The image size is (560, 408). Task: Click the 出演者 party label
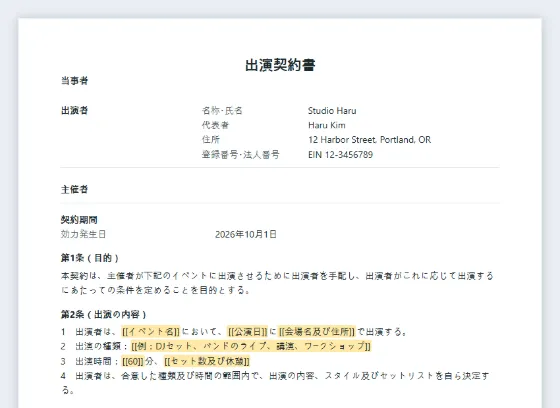point(74,110)
